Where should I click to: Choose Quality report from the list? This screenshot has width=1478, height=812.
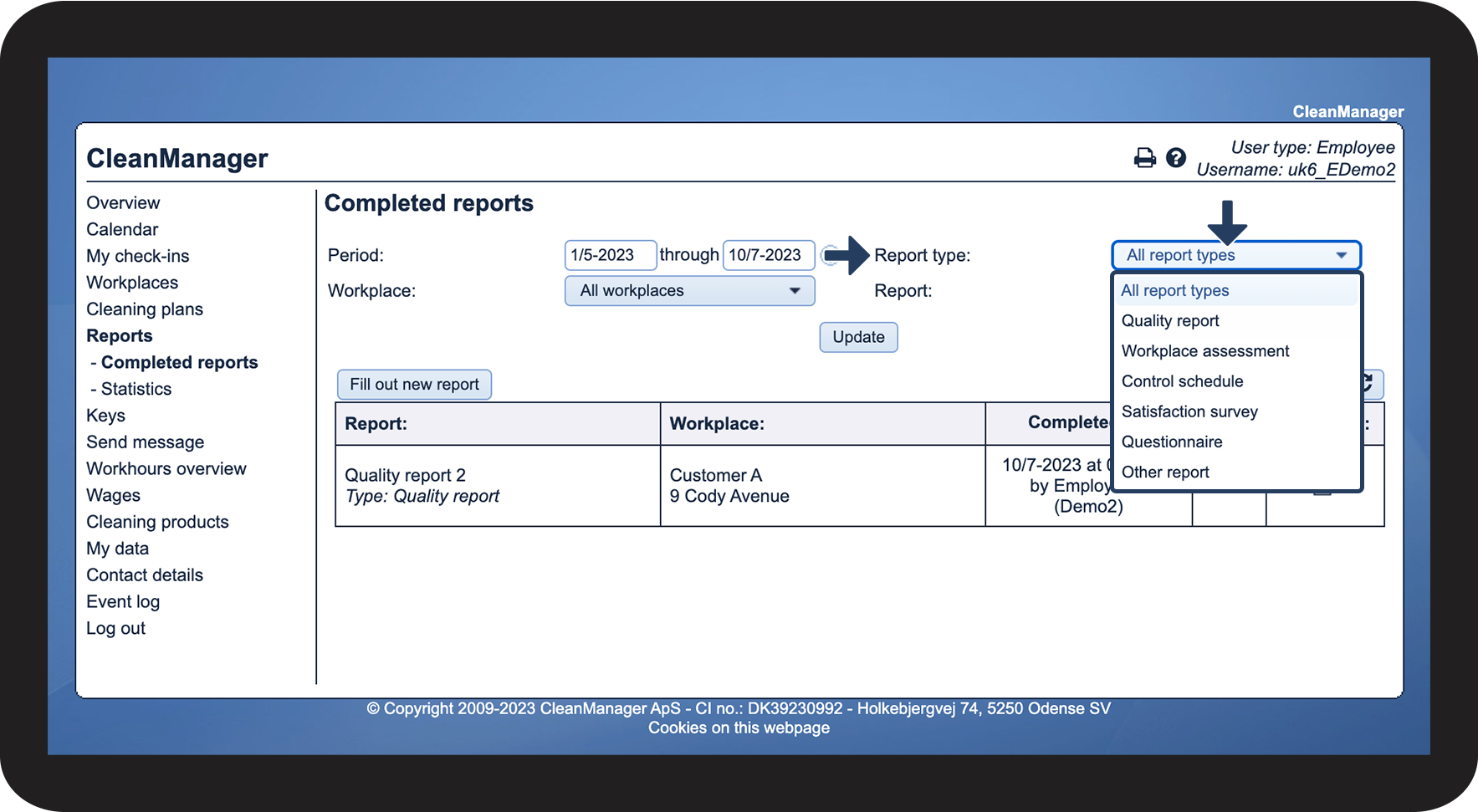1169,321
